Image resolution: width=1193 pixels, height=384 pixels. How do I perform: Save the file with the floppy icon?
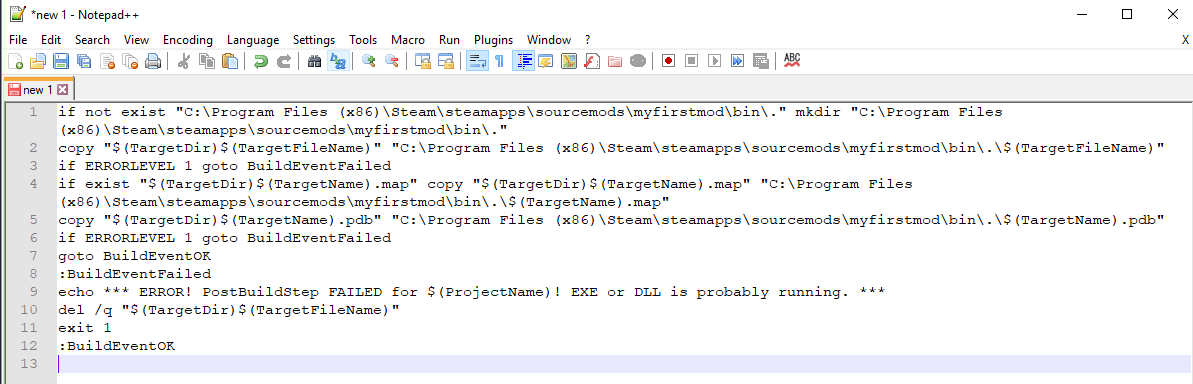coord(61,62)
